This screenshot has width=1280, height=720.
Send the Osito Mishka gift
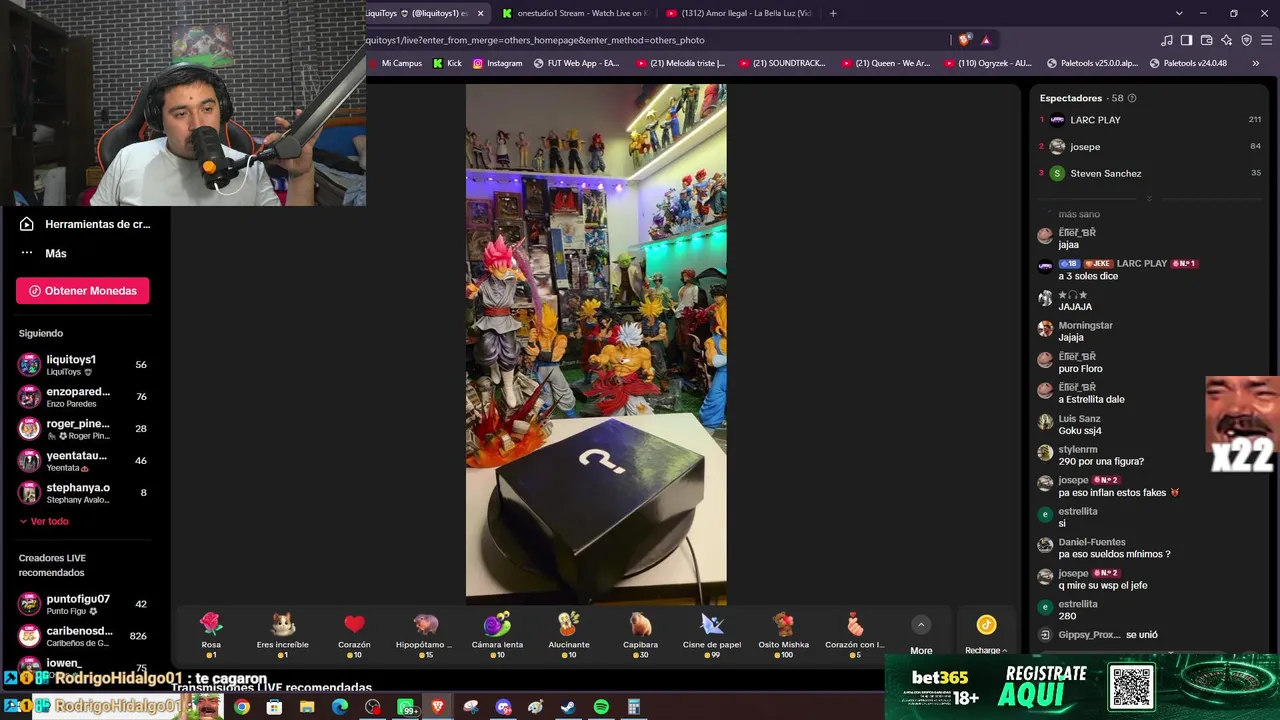click(784, 634)
